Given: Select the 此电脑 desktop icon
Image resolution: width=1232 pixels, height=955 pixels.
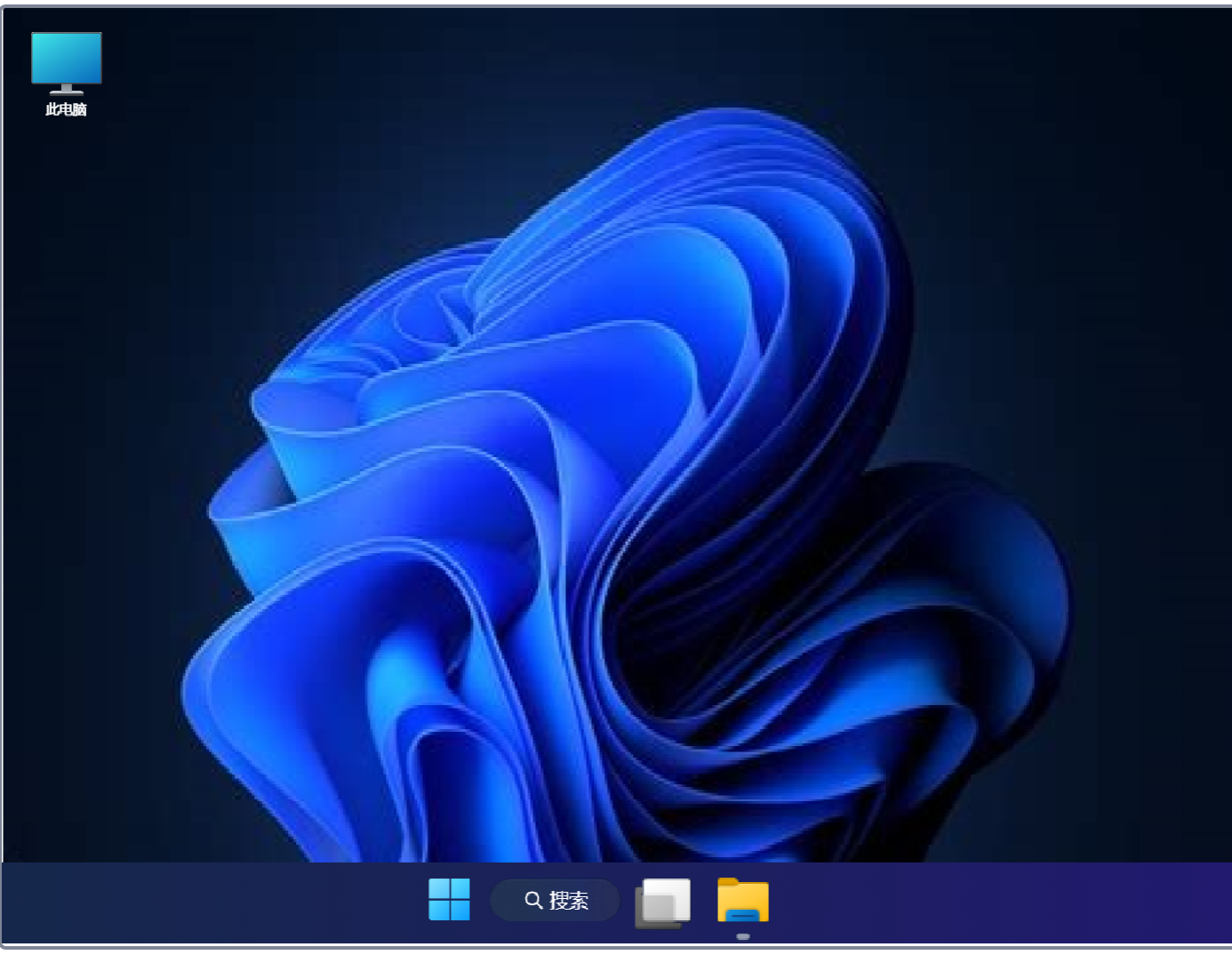Looking at the screenshot, I should [x=67, y=75].
